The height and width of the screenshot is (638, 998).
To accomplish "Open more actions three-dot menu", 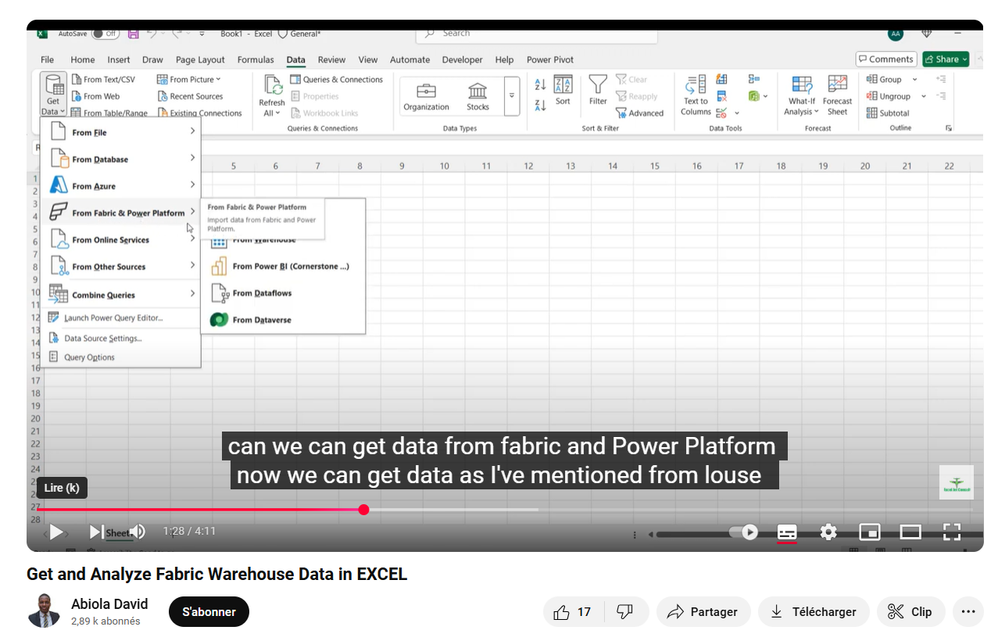I will point(968,612).
